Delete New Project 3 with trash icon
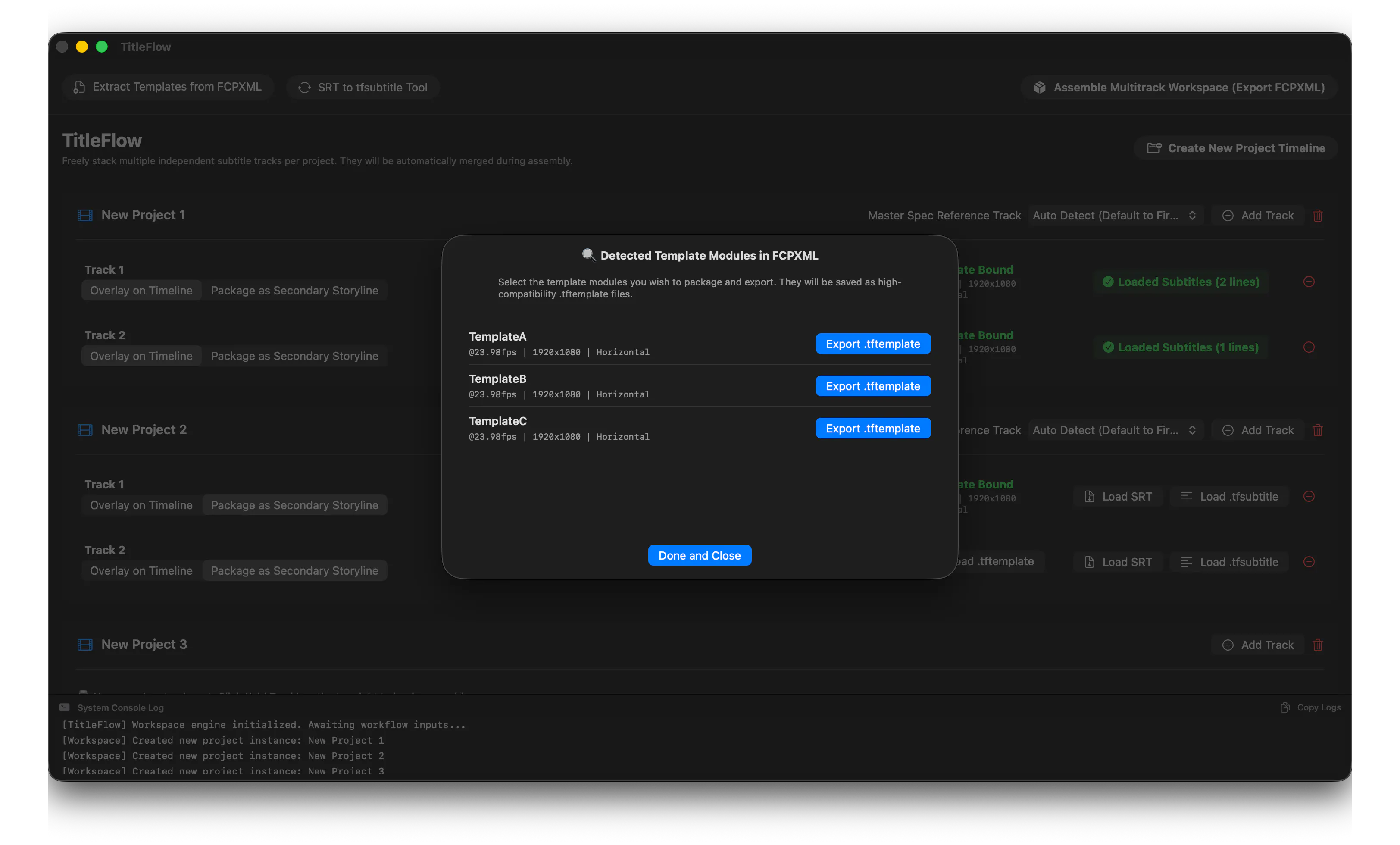The height and width of the screenshot is (845, 1400). click(x=1318, y=645)
